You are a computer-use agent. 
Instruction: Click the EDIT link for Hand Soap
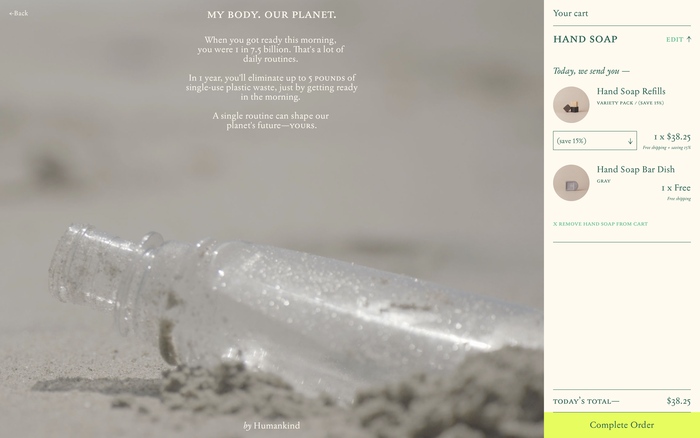pos(675,39)
